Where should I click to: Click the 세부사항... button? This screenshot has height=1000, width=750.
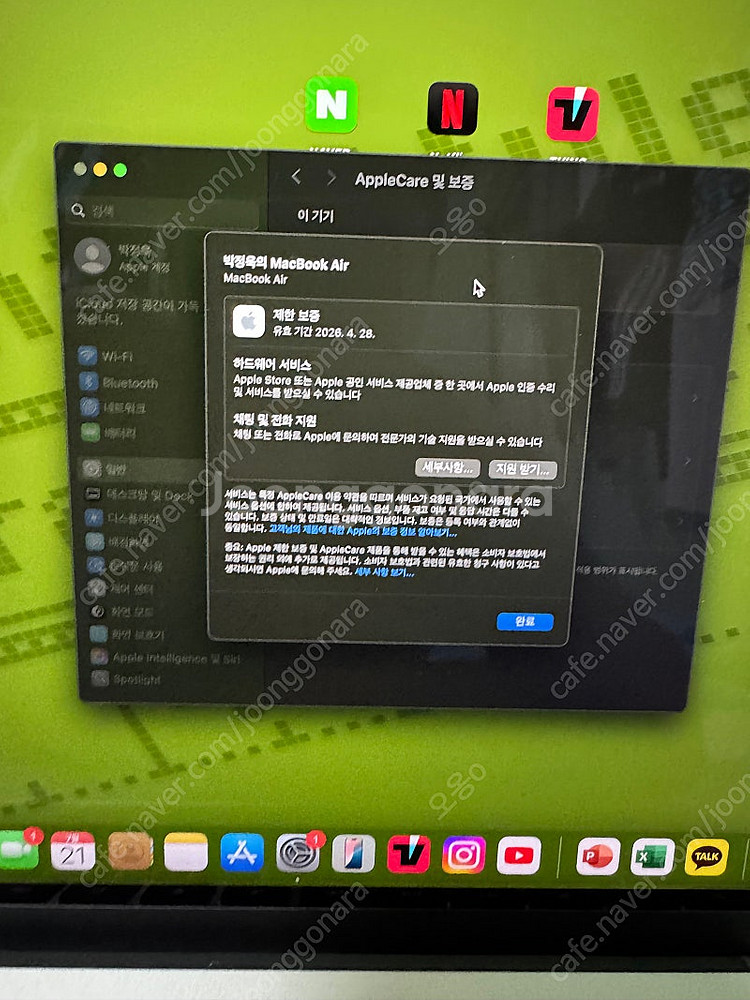448,467
